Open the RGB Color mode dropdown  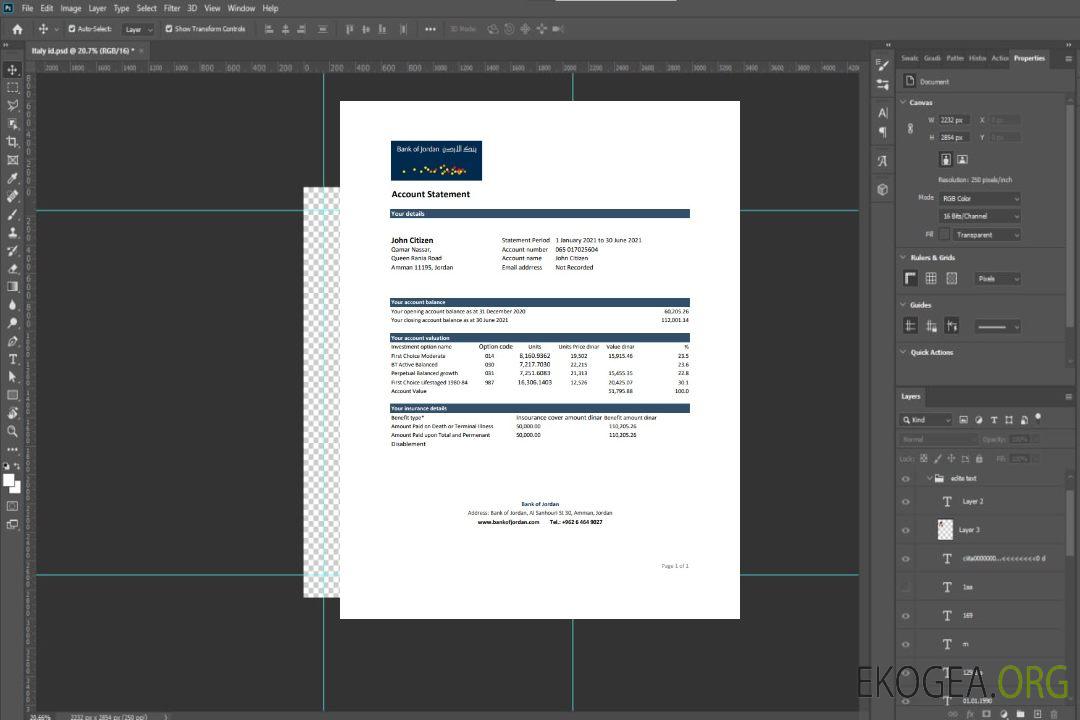979,198
